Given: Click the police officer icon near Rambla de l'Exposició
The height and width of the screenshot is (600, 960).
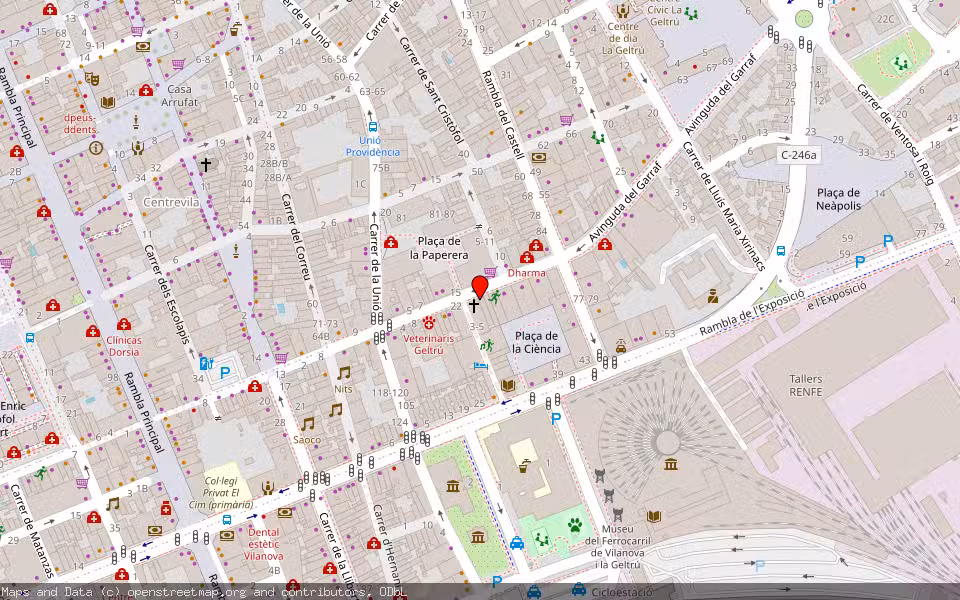Looking at the screenshot, I should coord(713,297).
